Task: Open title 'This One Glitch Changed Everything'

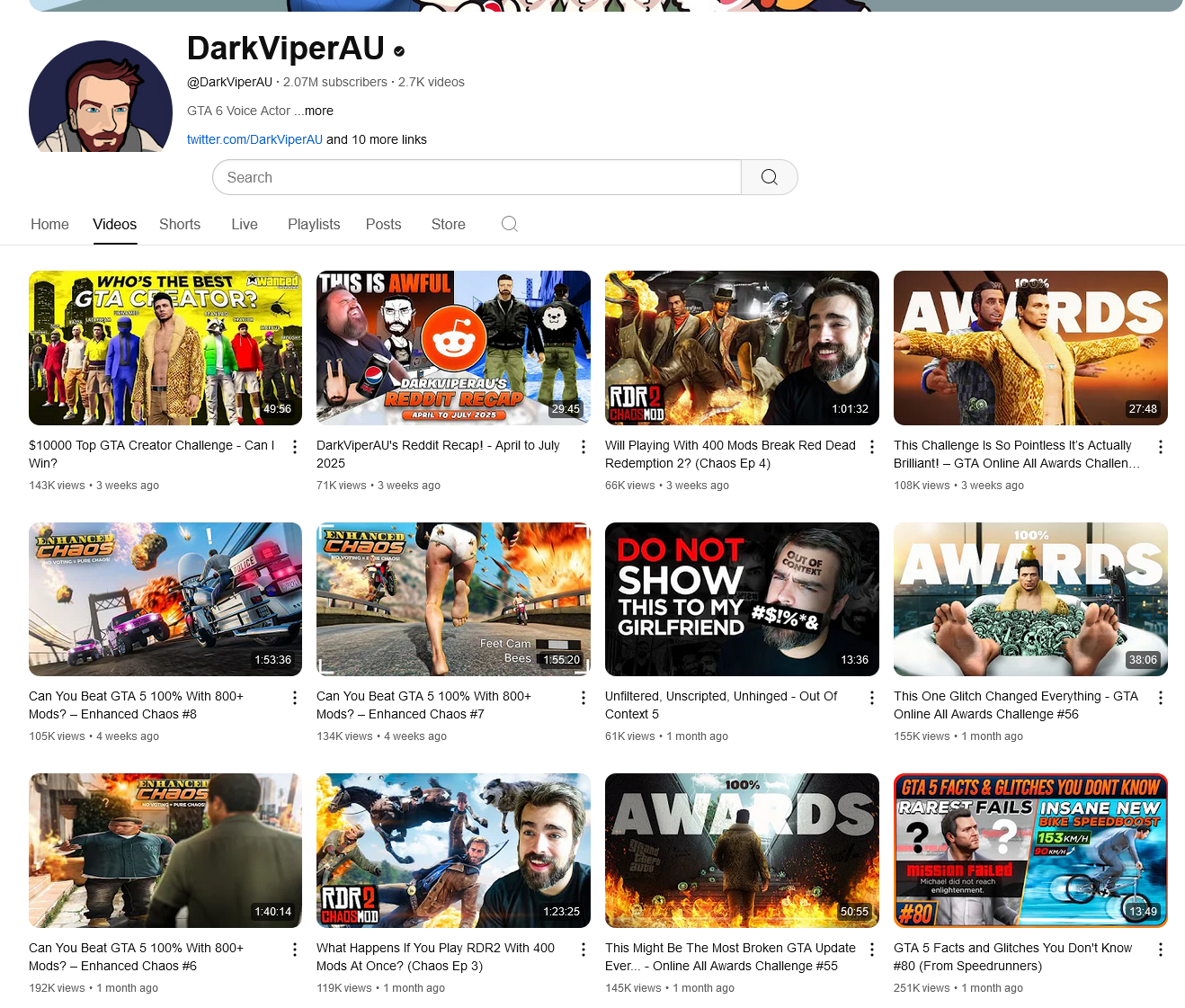Action: (x=1016, y=705)
